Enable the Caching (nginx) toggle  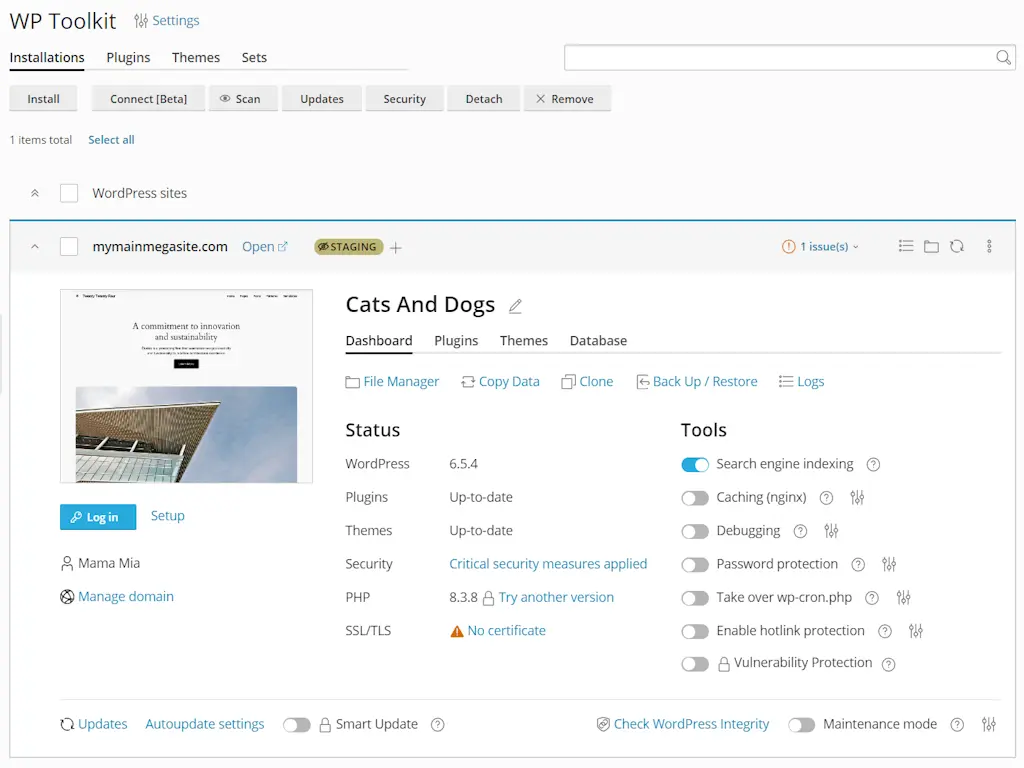[x=695, y=497]
